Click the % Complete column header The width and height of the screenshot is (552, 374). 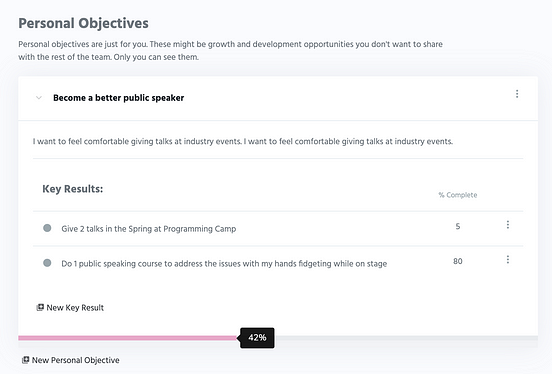(x=458, y=195)
